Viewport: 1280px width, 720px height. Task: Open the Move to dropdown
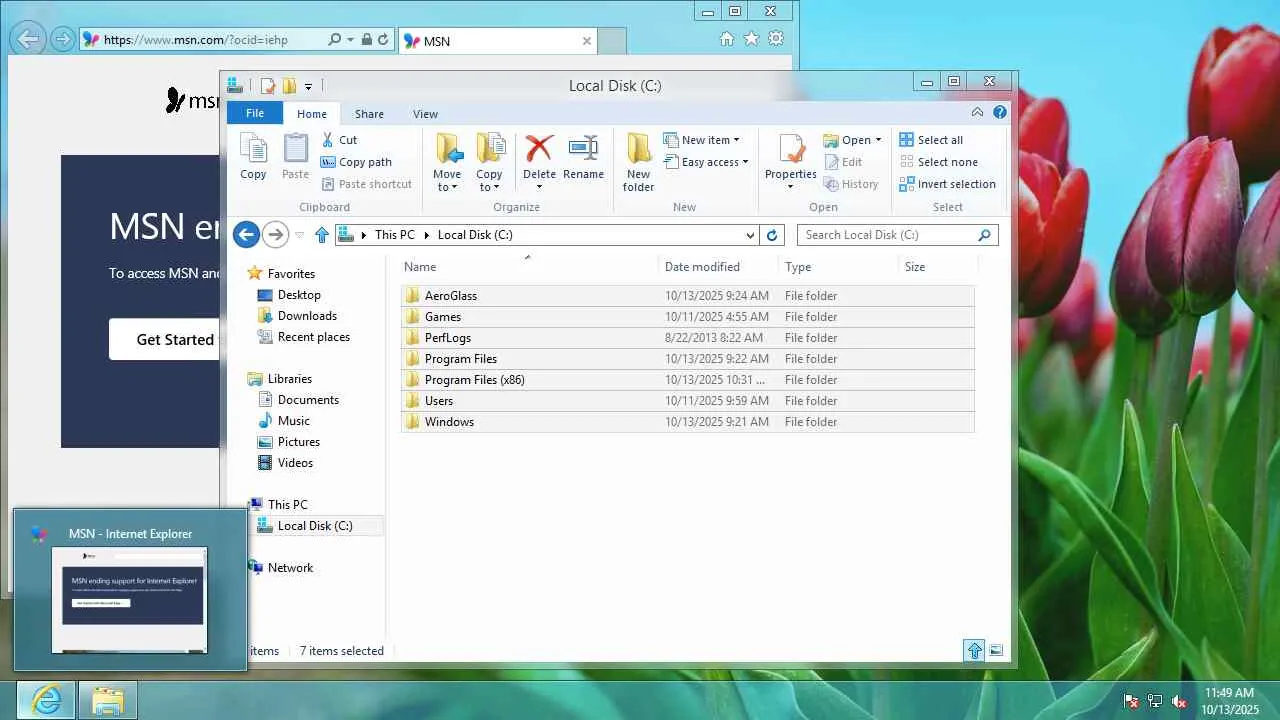click(447, 181)
